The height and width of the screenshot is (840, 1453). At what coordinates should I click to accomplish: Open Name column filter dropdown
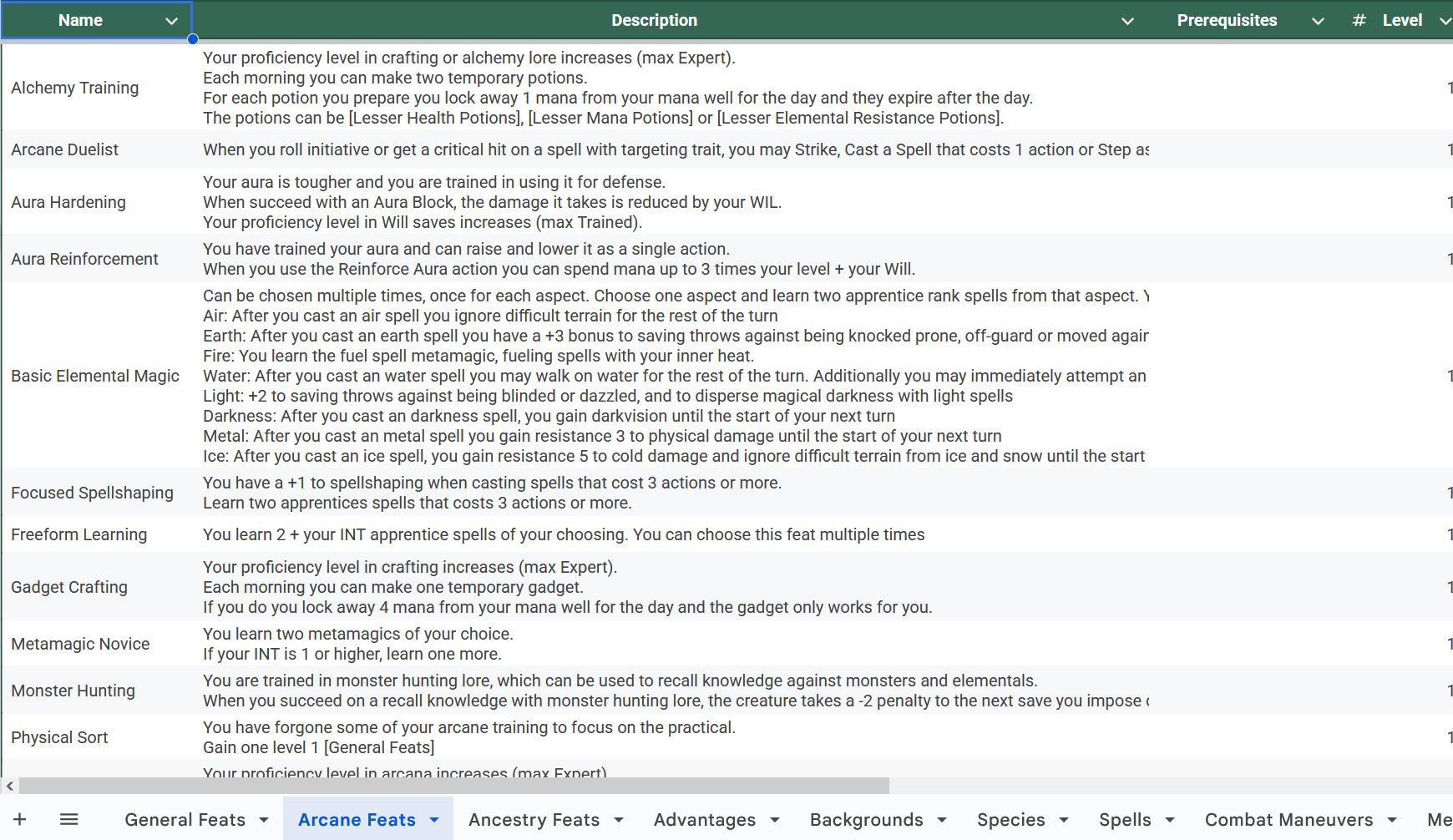(171, 21)
